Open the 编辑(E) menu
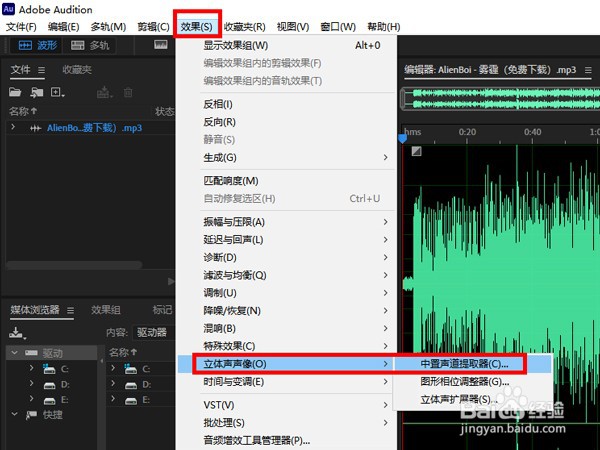The image size is (600, 450). (x=64, y=27)
